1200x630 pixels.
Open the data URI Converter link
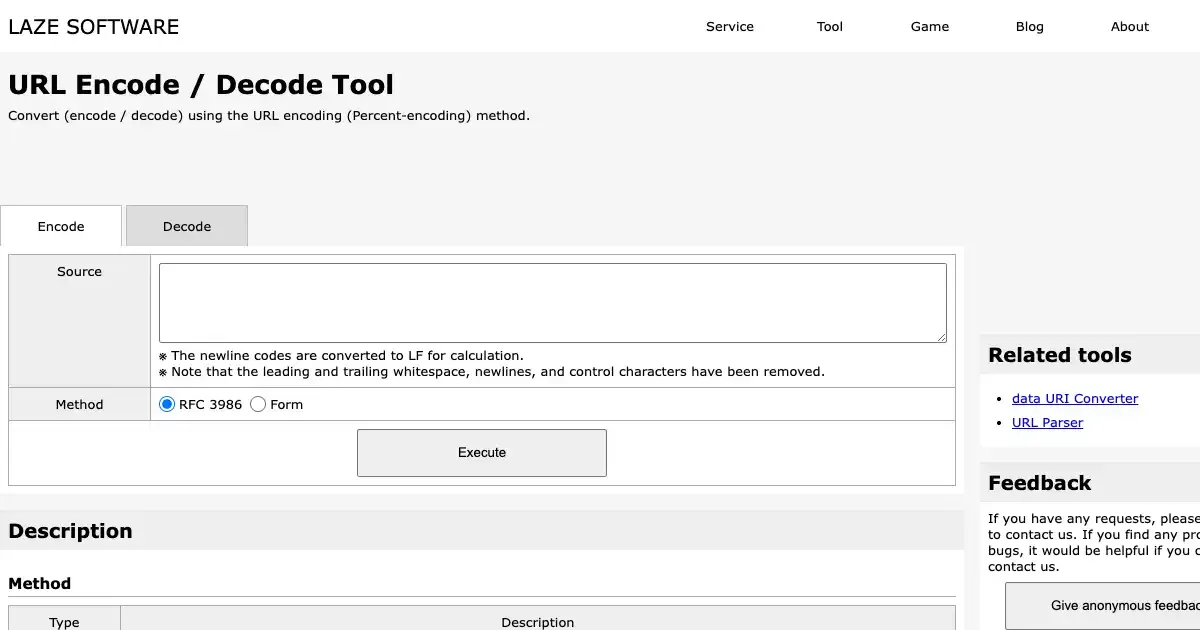(x=1074, y=399)
